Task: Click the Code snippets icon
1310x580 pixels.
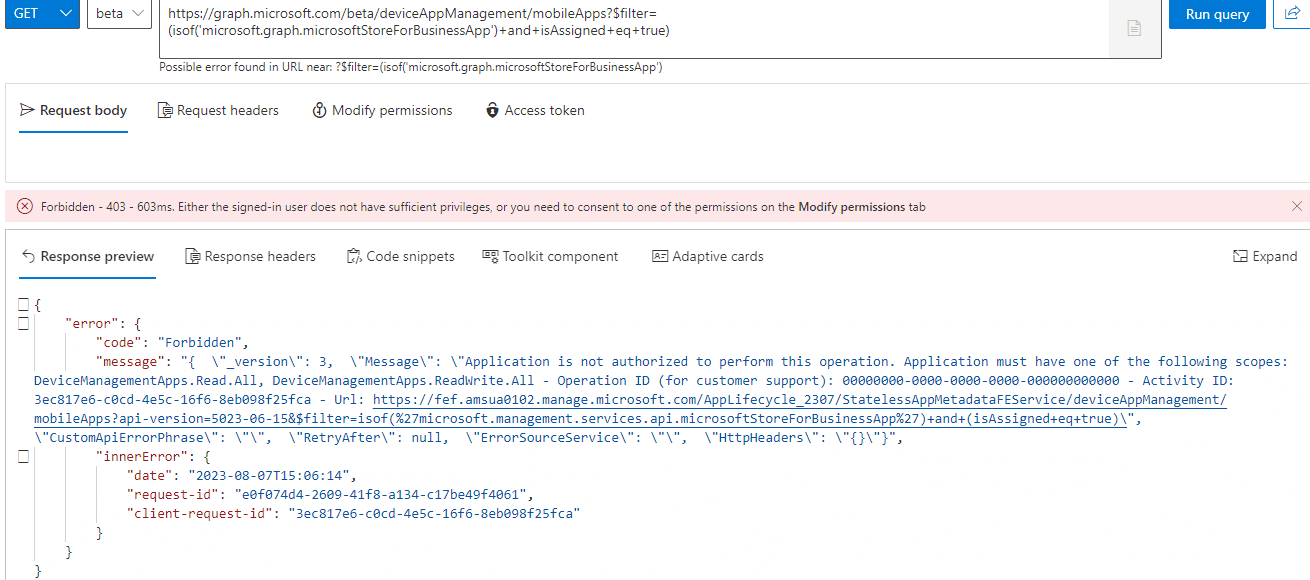Action: pos(354,257)
